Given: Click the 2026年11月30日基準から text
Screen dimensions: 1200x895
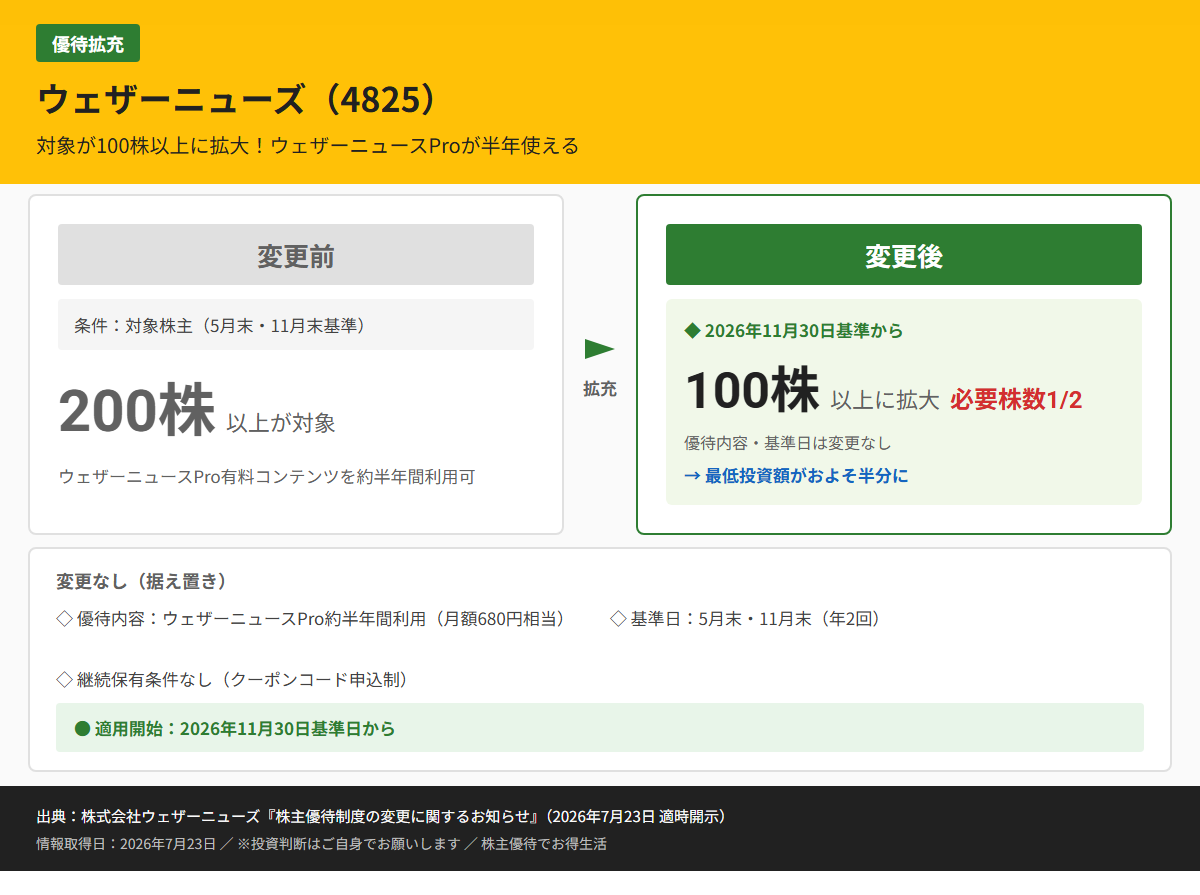Looking at the screenshot, I should pyautogui.click(x=804, y=330).
